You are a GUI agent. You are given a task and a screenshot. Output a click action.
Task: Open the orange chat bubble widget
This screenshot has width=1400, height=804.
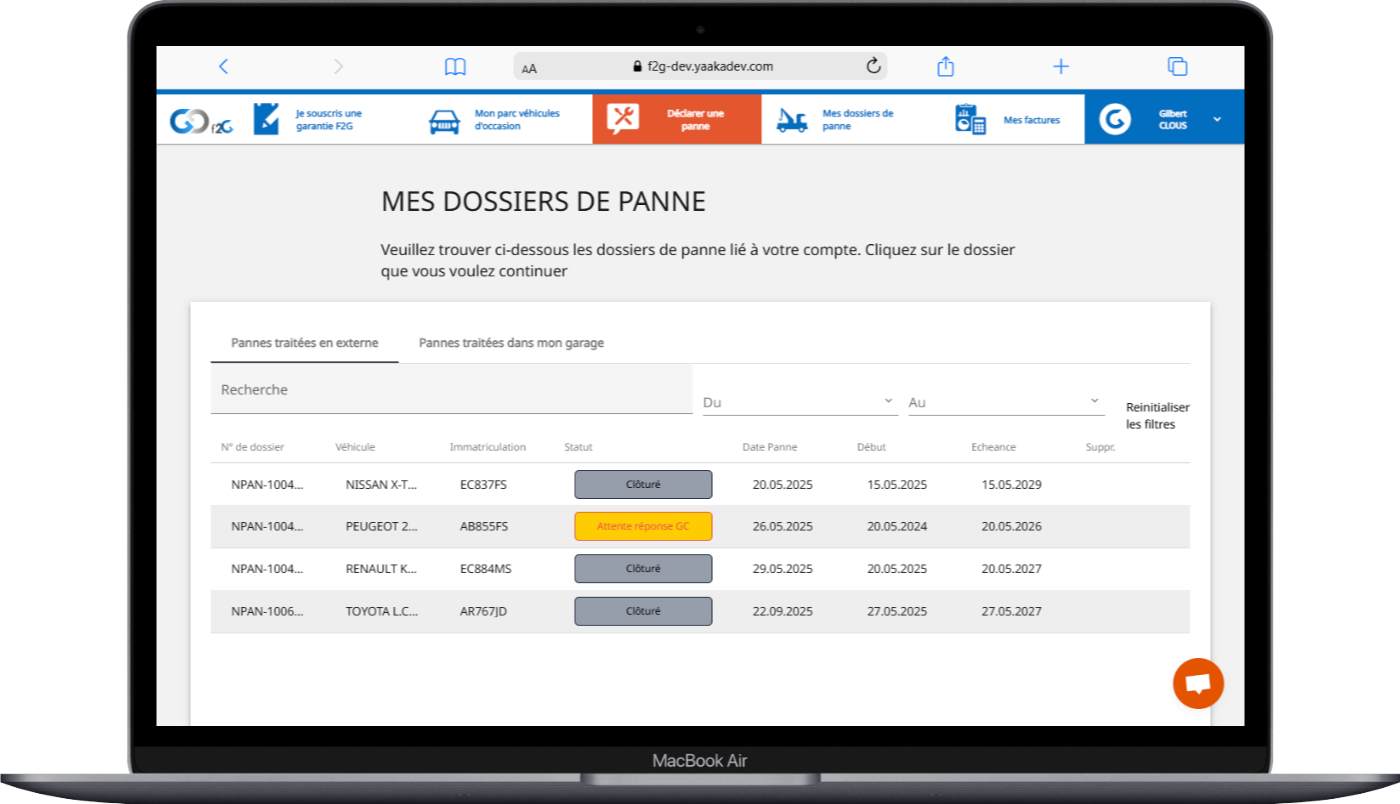click(1198, 683)
